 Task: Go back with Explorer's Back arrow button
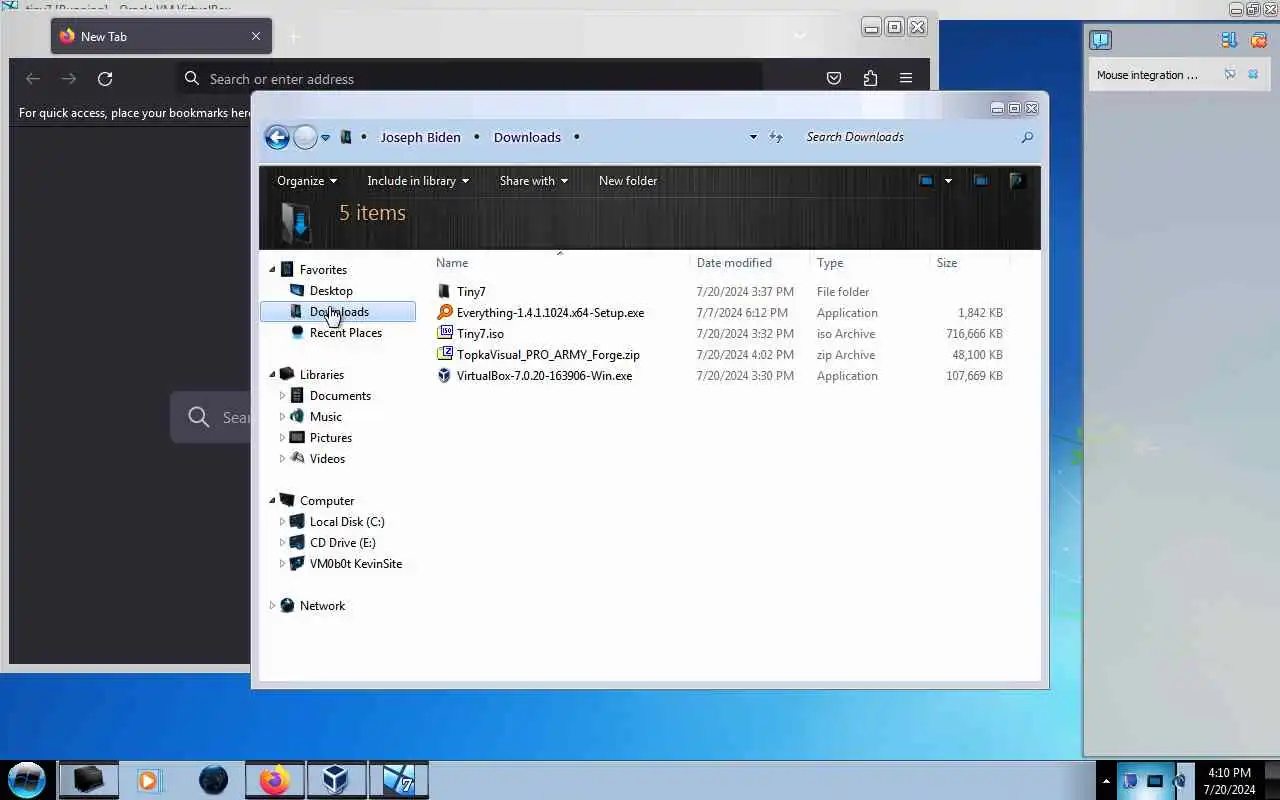click(277, 138)
